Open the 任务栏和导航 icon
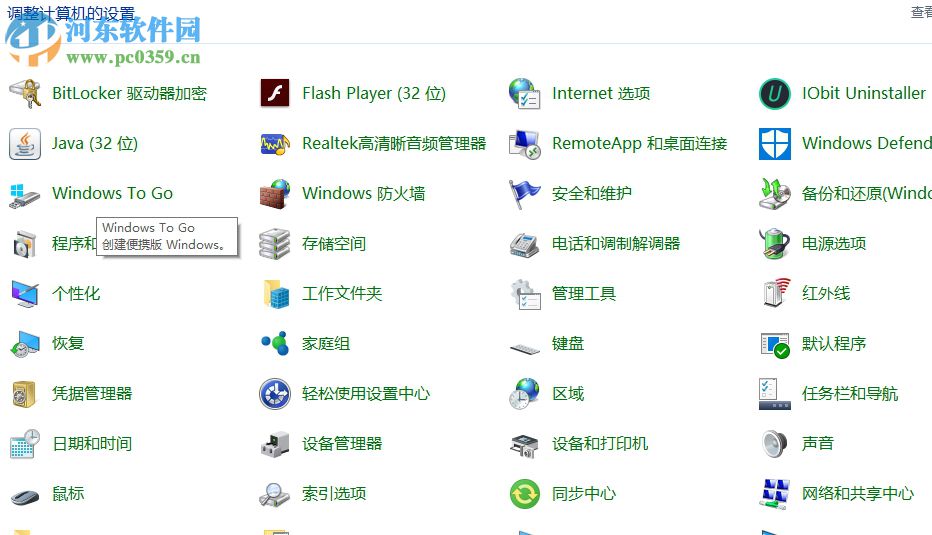The height and width of the screenshot is (535, 932). 774,394
